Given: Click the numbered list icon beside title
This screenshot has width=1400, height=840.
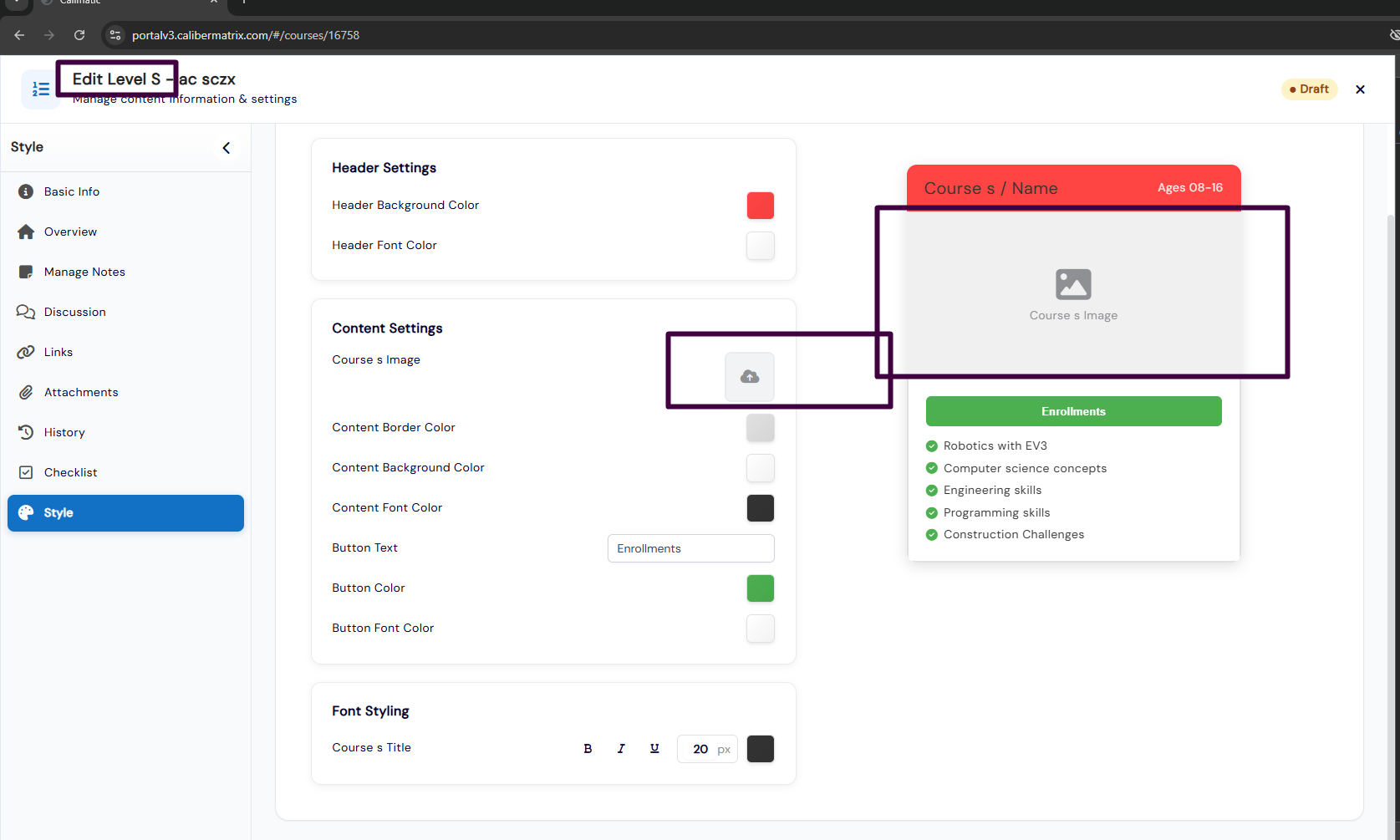Looking at the screenshot, I should click(x=40, y=89).
